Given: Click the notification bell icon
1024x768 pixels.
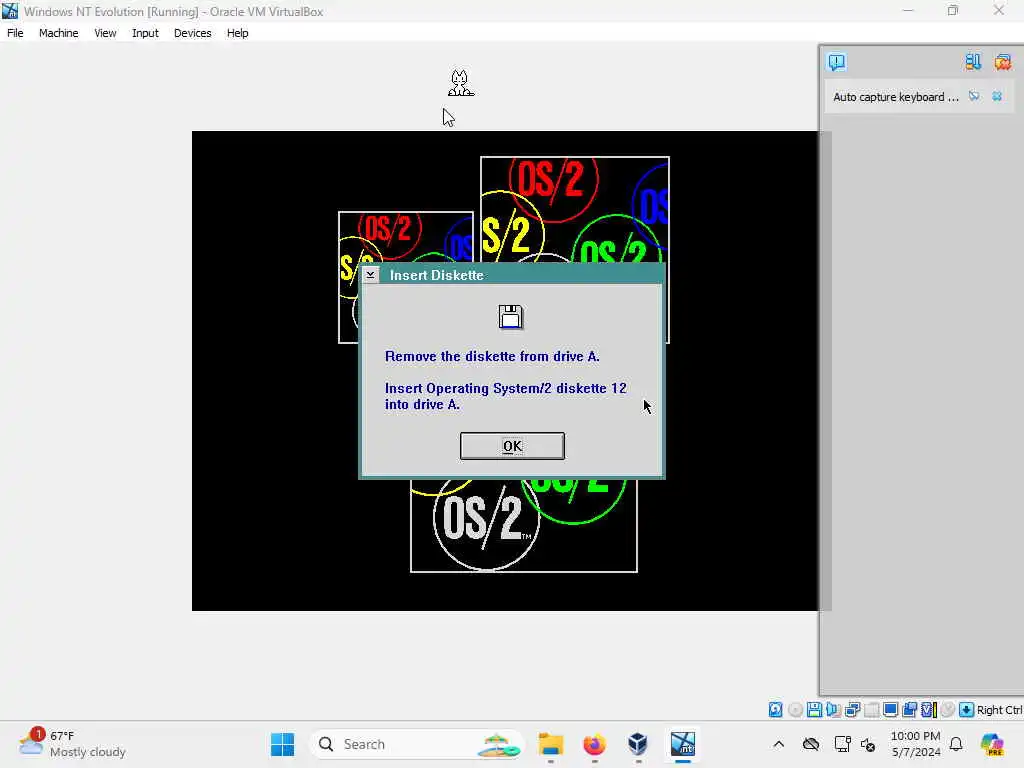Looking at the screenshot, I should [x=956, y=744].
